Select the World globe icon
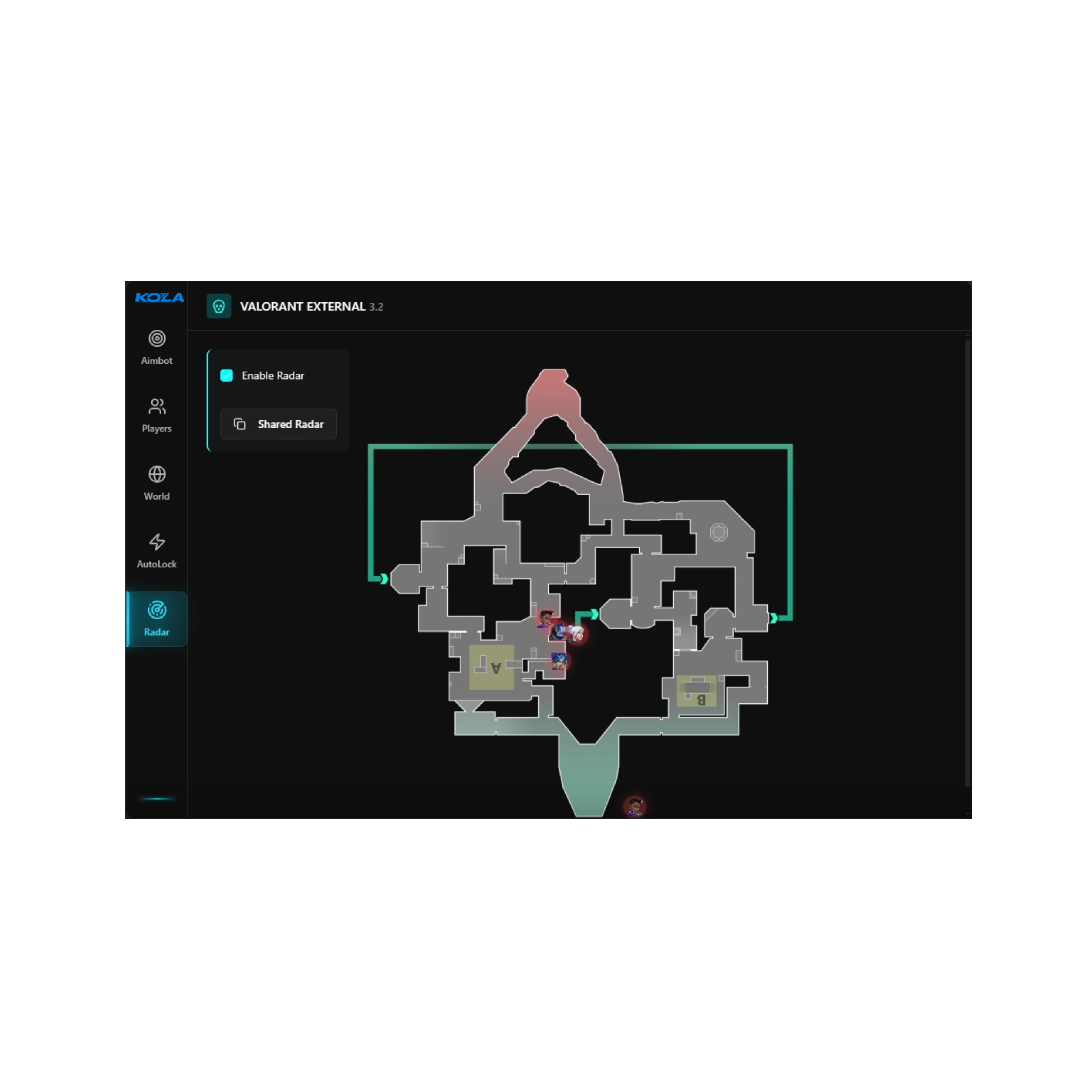 coord(157,483)
